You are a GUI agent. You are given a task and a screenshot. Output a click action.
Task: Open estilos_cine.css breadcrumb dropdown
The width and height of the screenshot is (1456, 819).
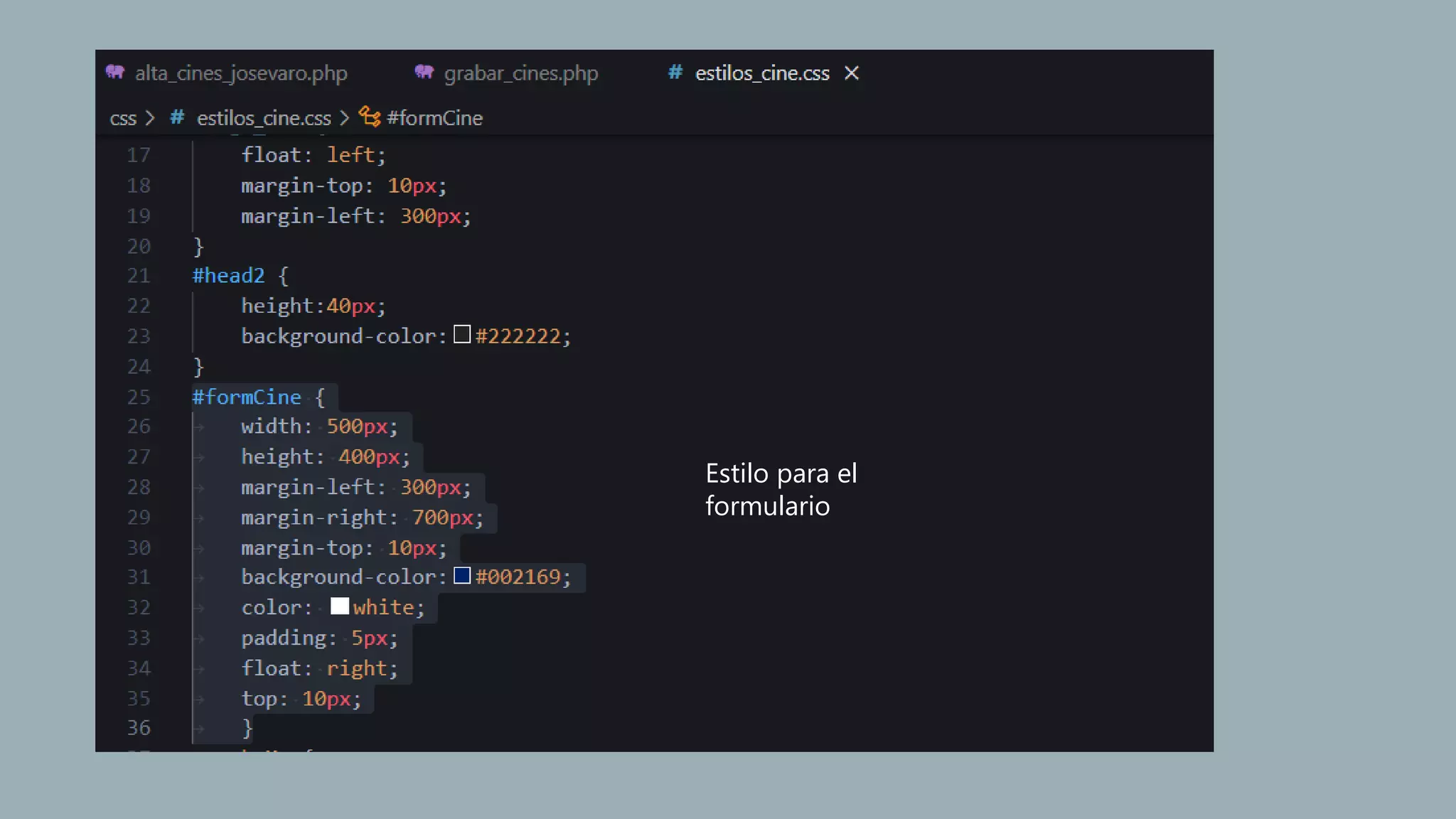[264, 118]
